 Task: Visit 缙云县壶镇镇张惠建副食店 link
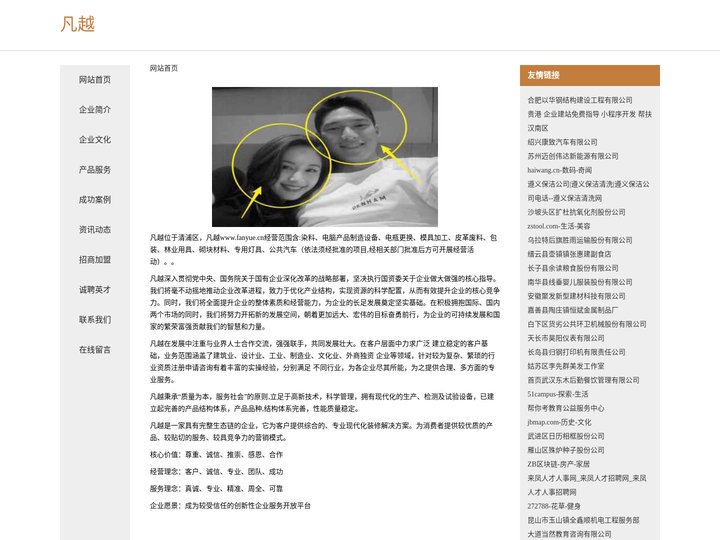[x=569, y=254]
